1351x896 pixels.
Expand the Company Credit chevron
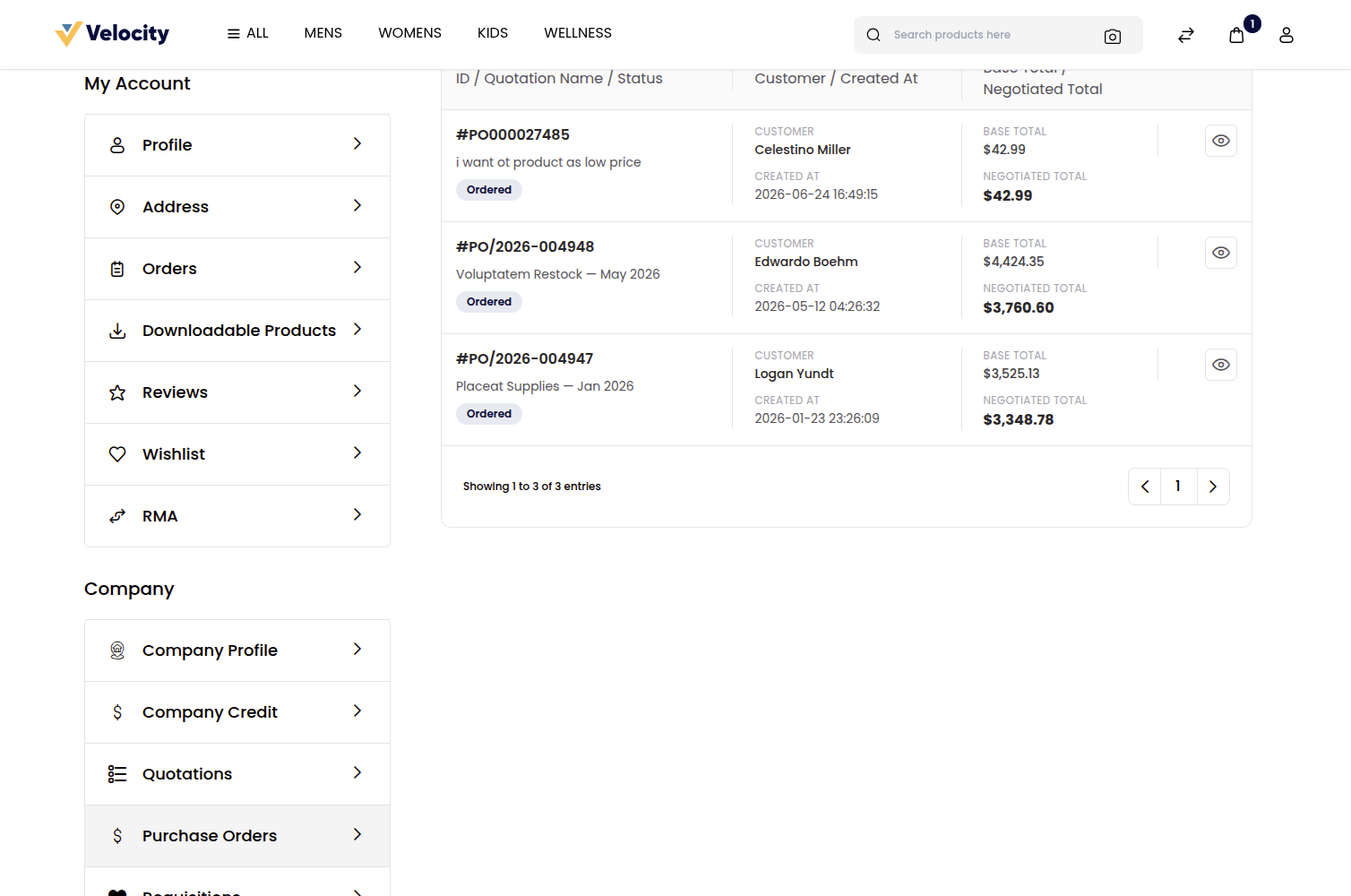[357, 711]
